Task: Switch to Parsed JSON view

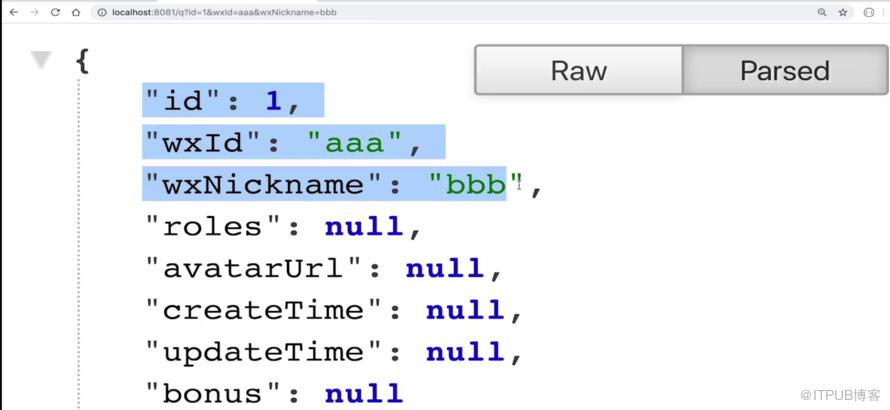Action: click(x=785, y=70)
